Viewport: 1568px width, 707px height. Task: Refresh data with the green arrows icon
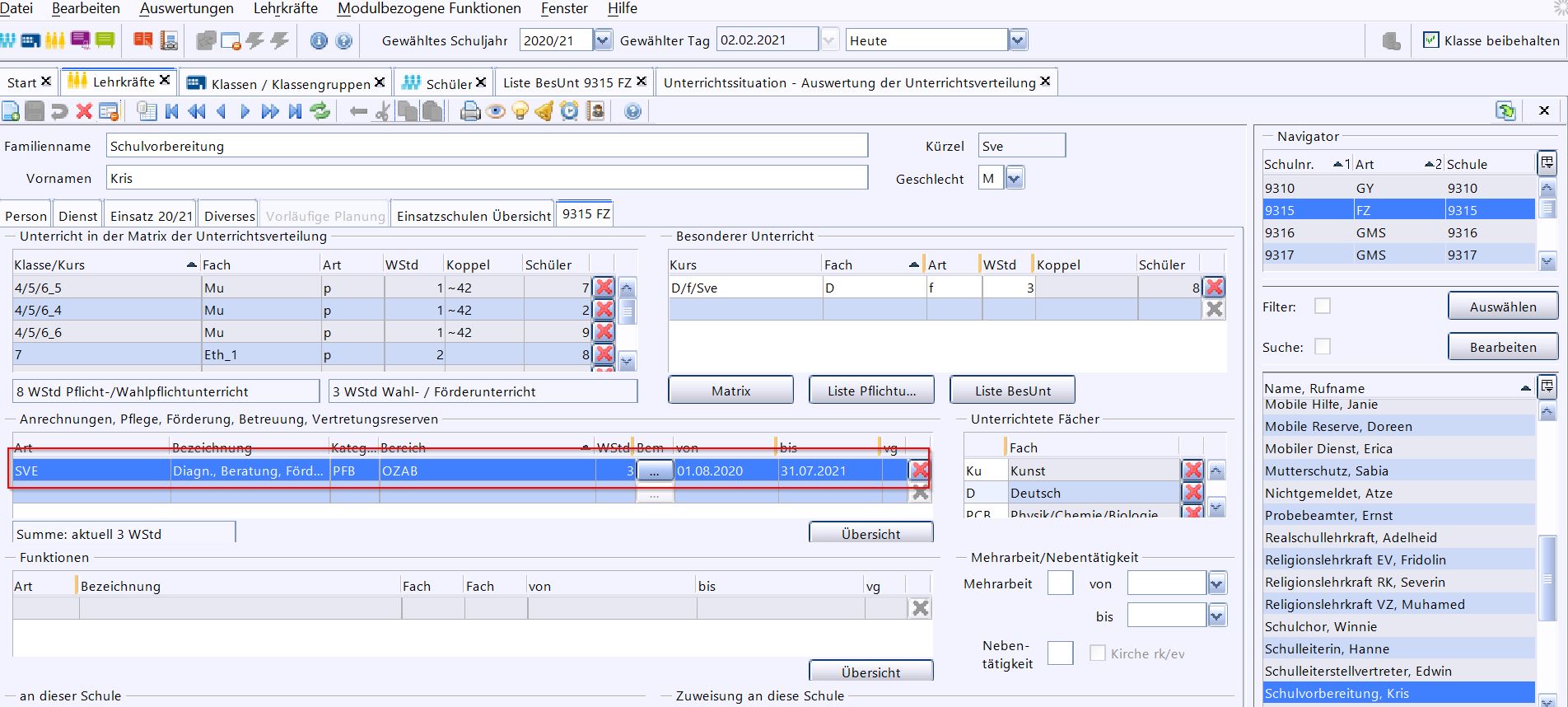tap(320, 111)
